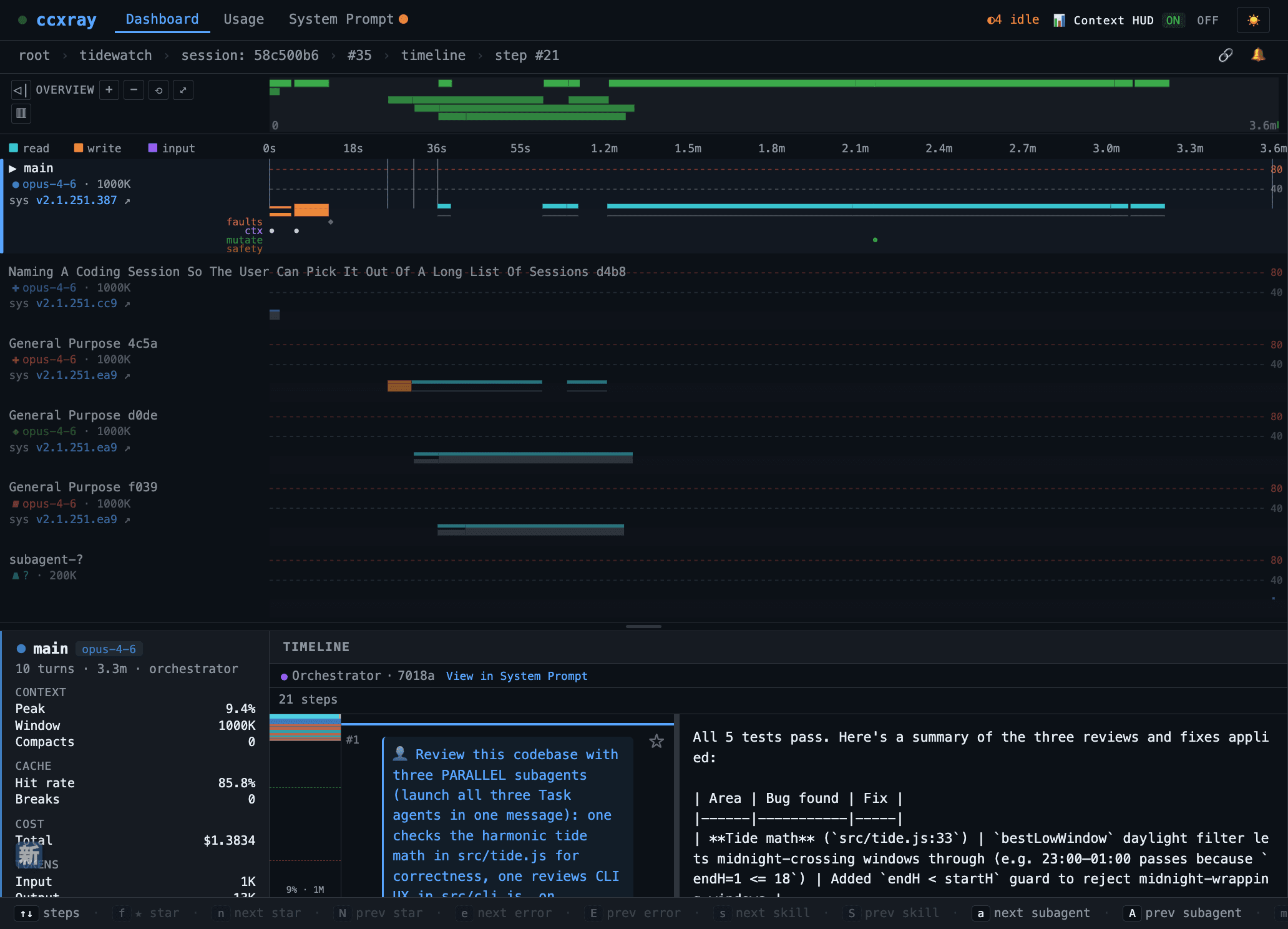Open the System Prompt tab

pyautogui.click(x=348, y=19)
